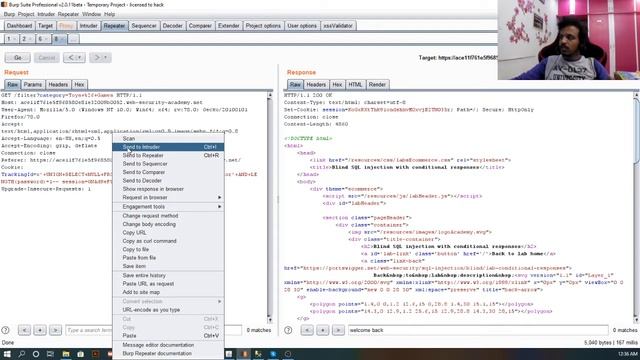Open the Store icon on taskbar

pos(80,354)
